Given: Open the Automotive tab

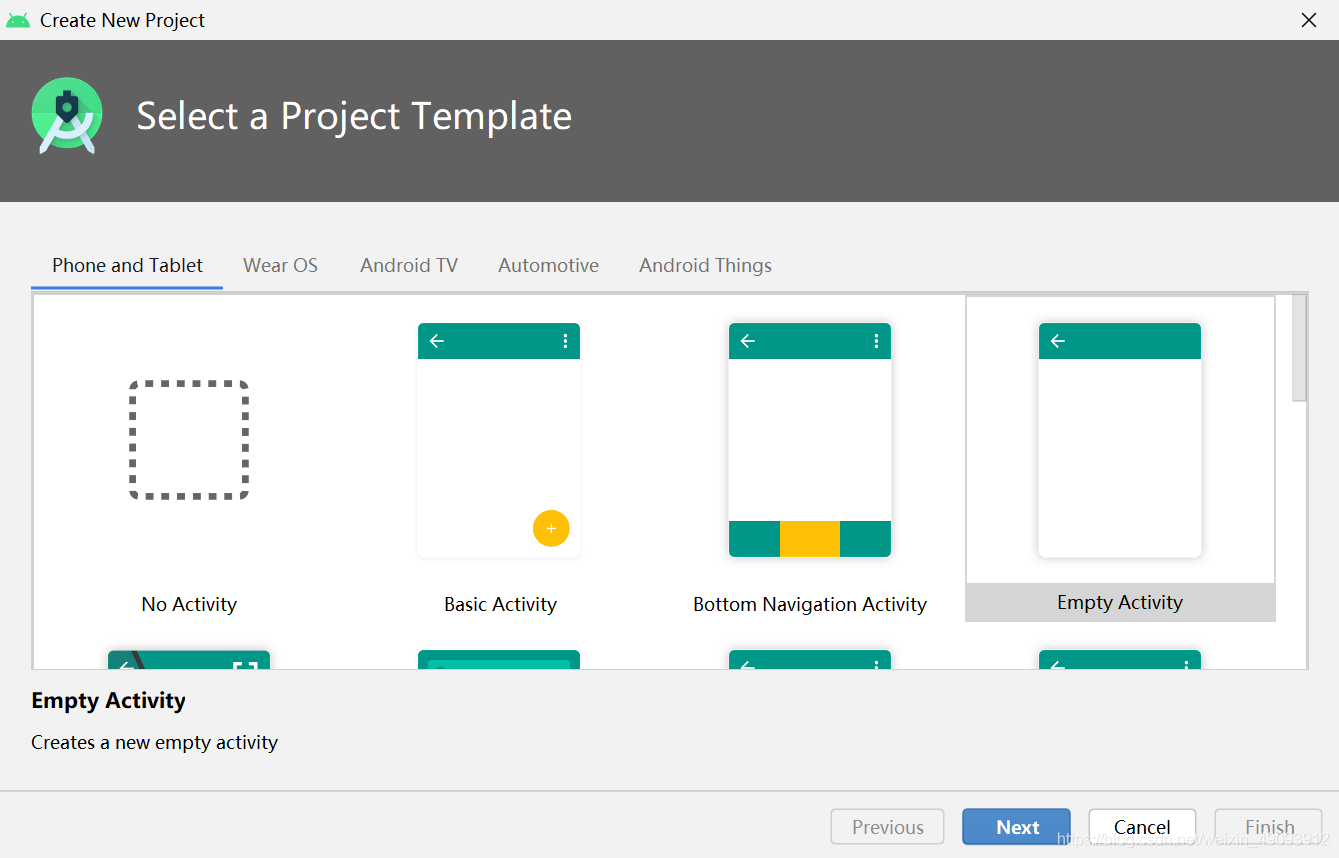Looking at the screenshot, I should click(x=549, y=265).
